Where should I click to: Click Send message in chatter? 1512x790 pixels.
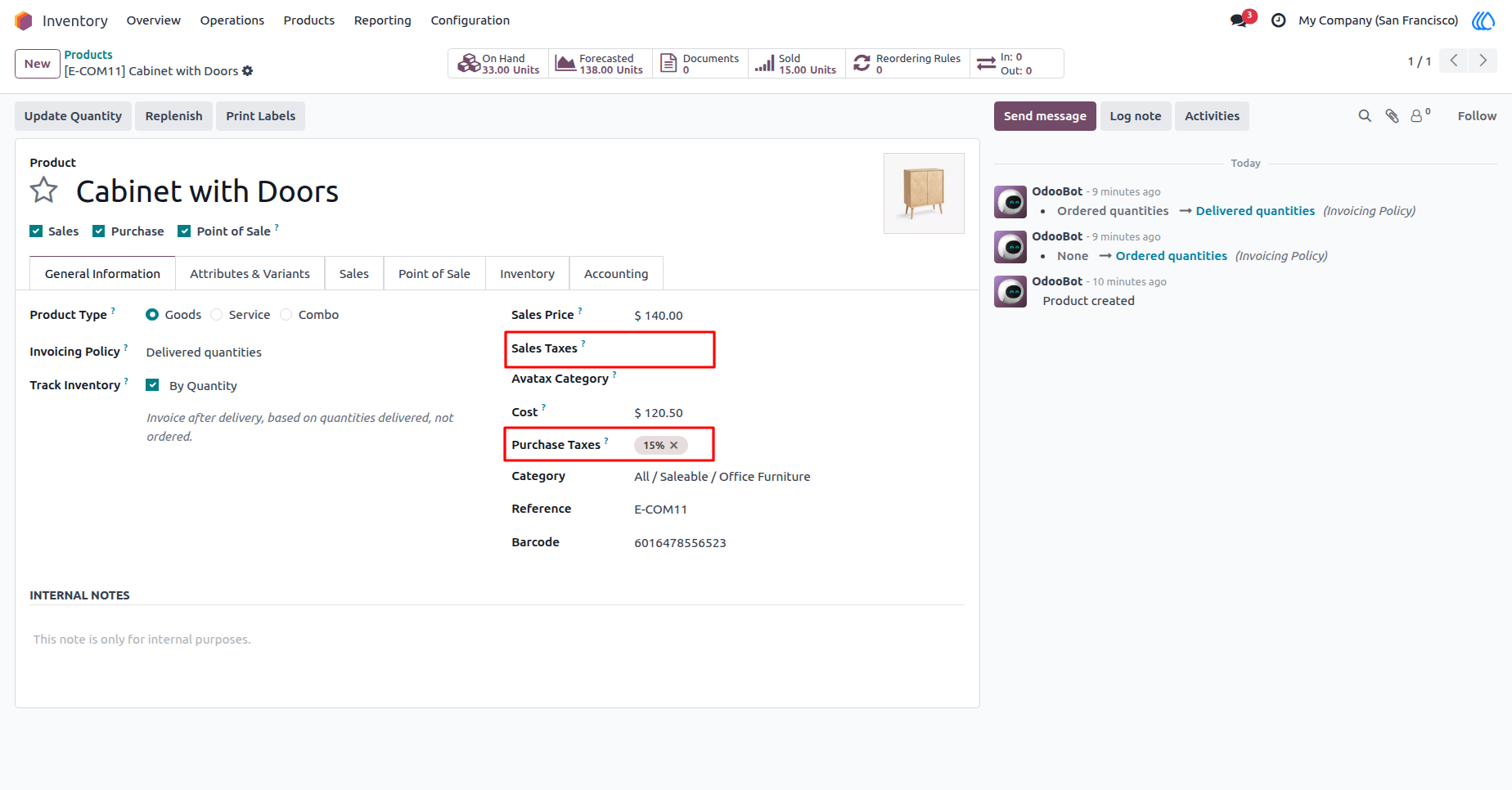coord(1045,116)
